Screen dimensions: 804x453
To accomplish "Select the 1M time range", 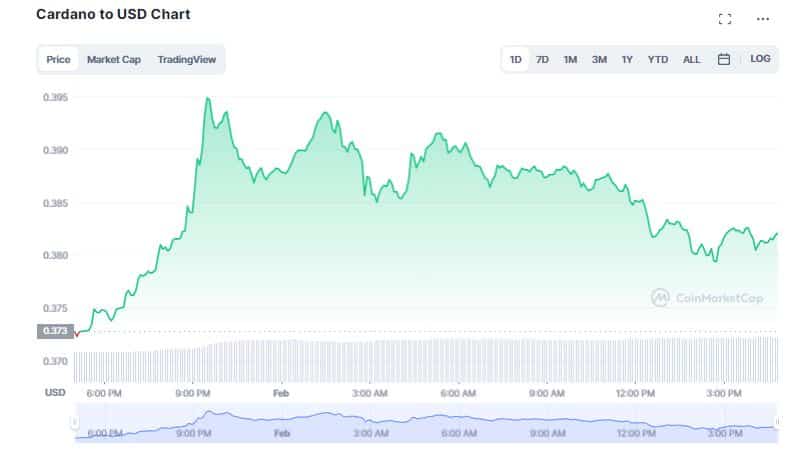I will pyautogui.click(x=570, y=60).
